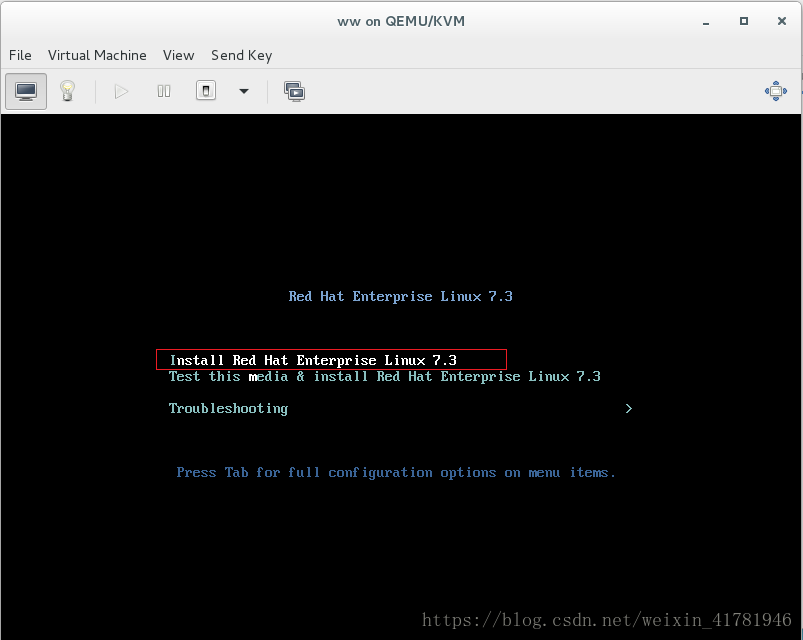Viewport: 803px width, 640px height.
Task: Close the QEMU/KVM window
Action: [781, 21]
